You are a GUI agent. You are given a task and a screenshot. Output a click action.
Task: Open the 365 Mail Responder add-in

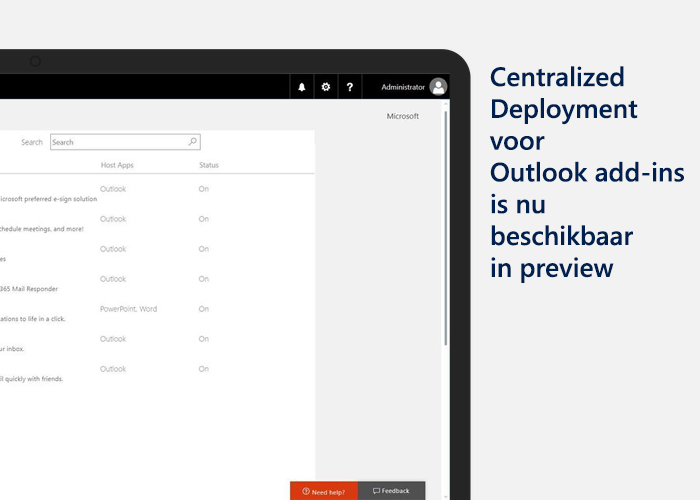(x=30, y=288)
